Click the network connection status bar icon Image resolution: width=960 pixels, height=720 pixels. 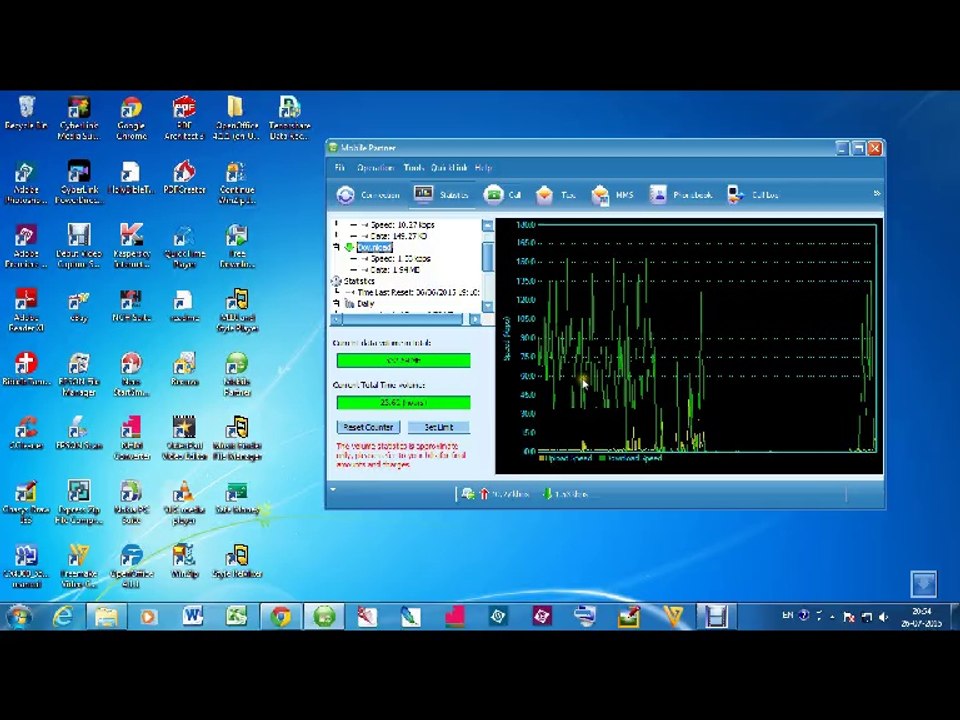tap(468, 494)
